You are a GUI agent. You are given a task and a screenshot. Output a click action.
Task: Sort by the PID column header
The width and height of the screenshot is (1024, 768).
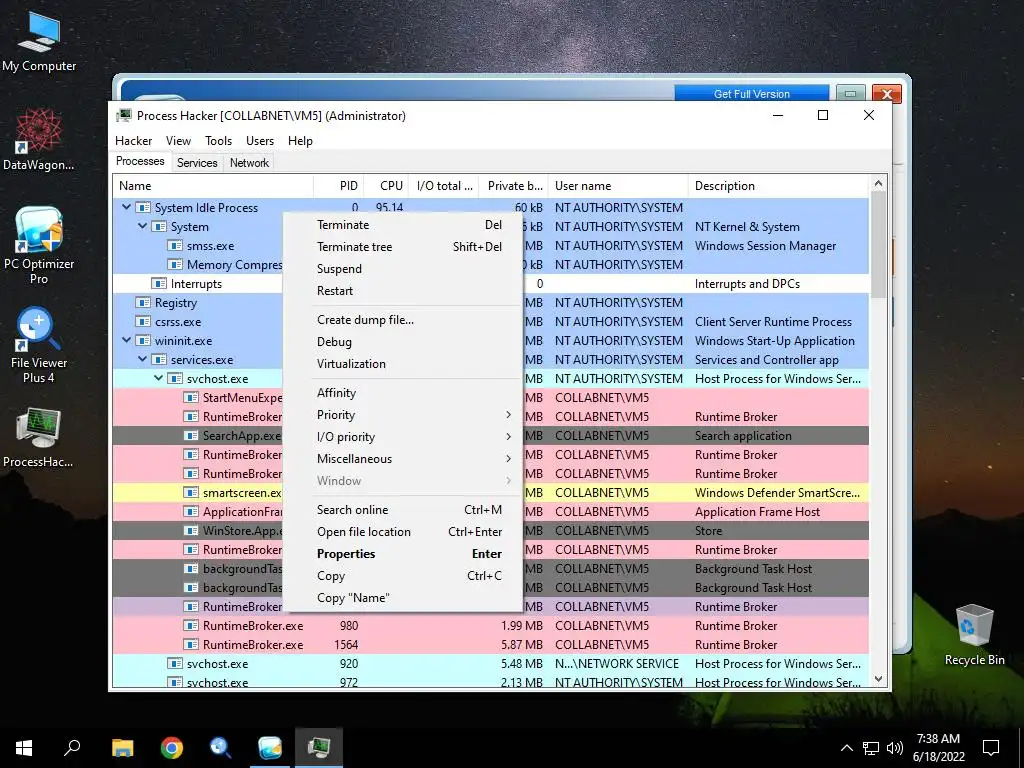pos(339,186)
